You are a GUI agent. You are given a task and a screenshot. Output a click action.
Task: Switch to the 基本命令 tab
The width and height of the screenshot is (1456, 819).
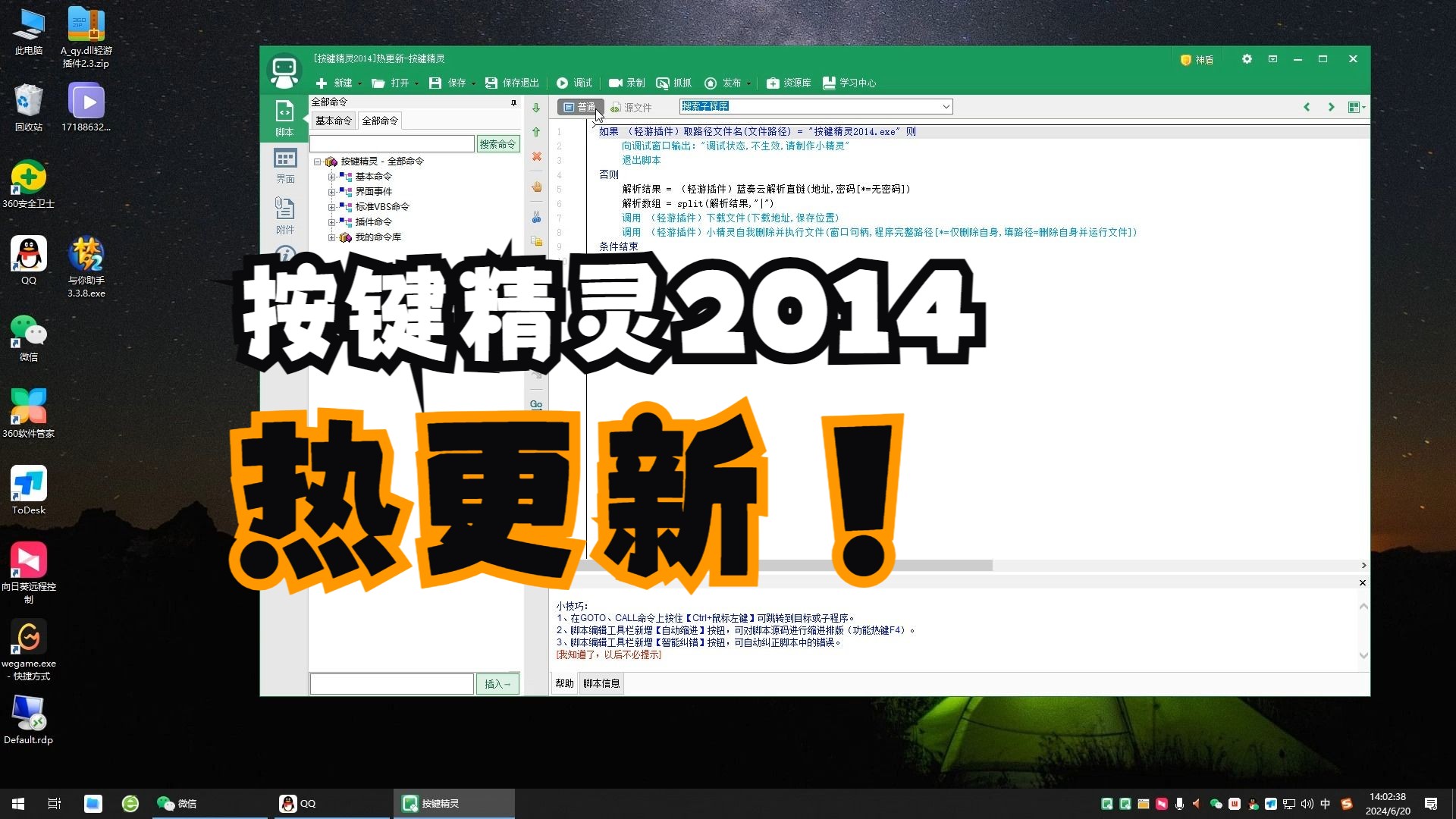click(334, 121)
